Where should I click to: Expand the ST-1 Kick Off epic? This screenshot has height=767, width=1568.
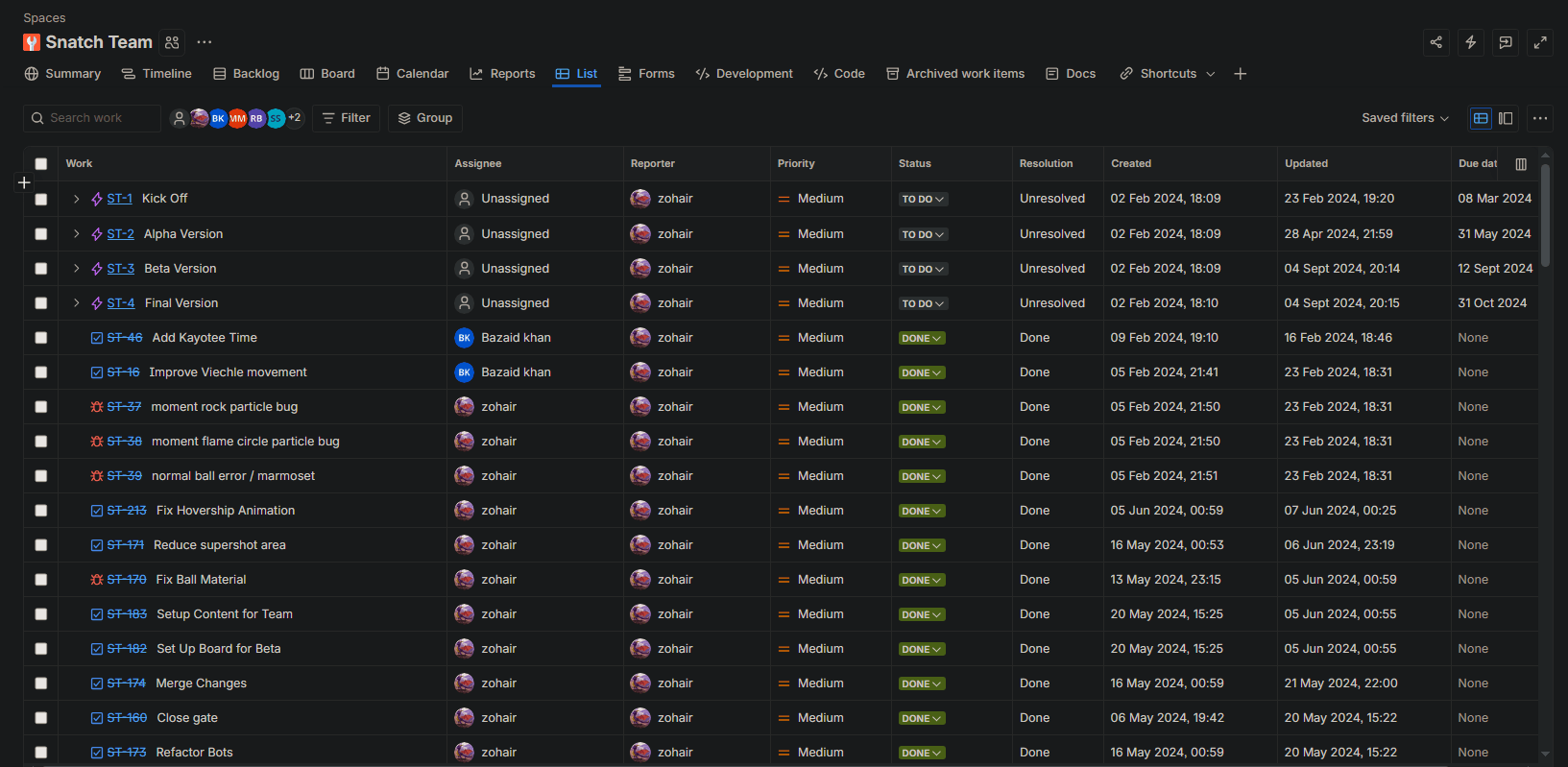click(77, 199)
